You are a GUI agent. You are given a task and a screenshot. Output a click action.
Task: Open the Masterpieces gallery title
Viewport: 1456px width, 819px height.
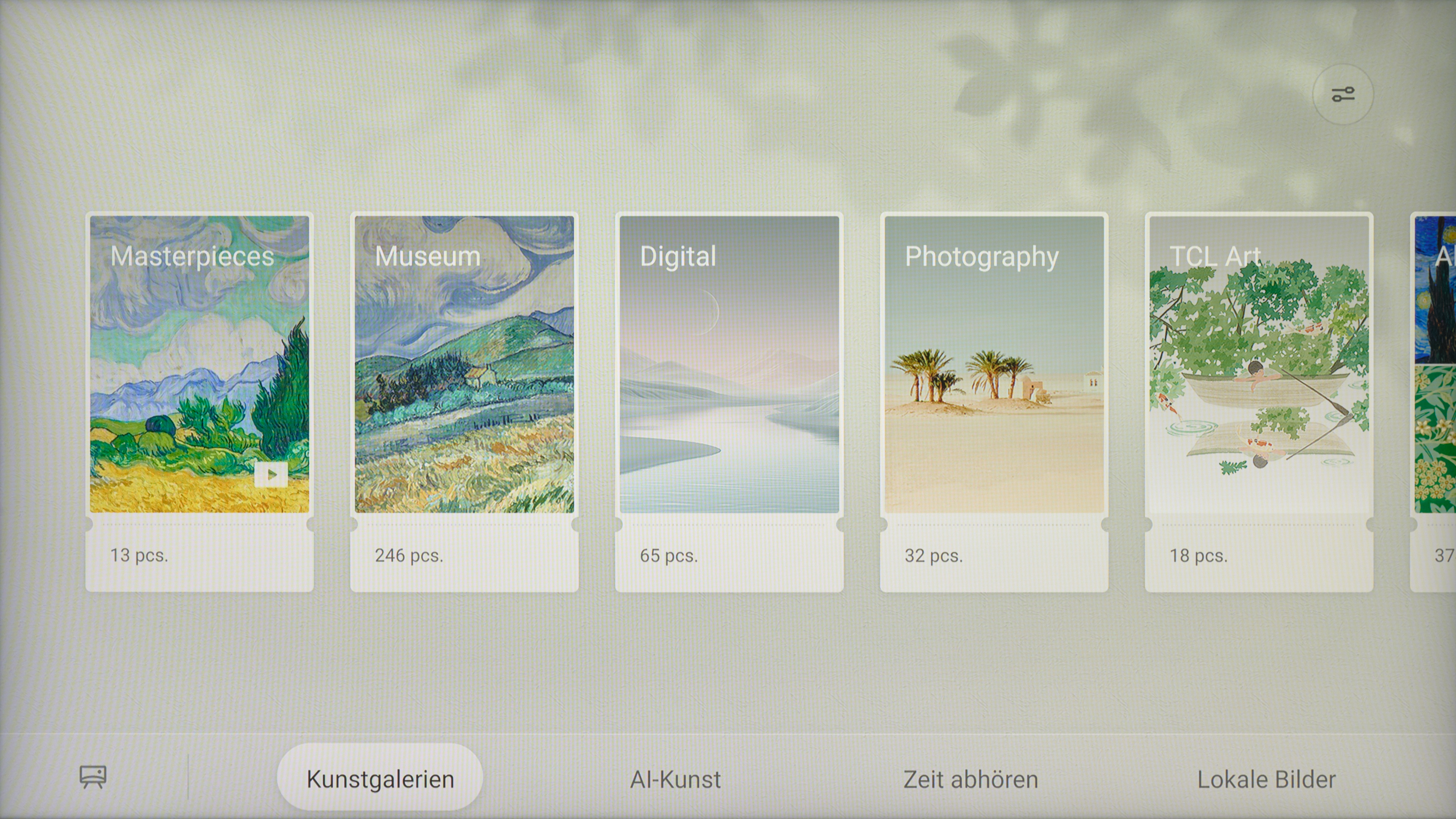192,256
